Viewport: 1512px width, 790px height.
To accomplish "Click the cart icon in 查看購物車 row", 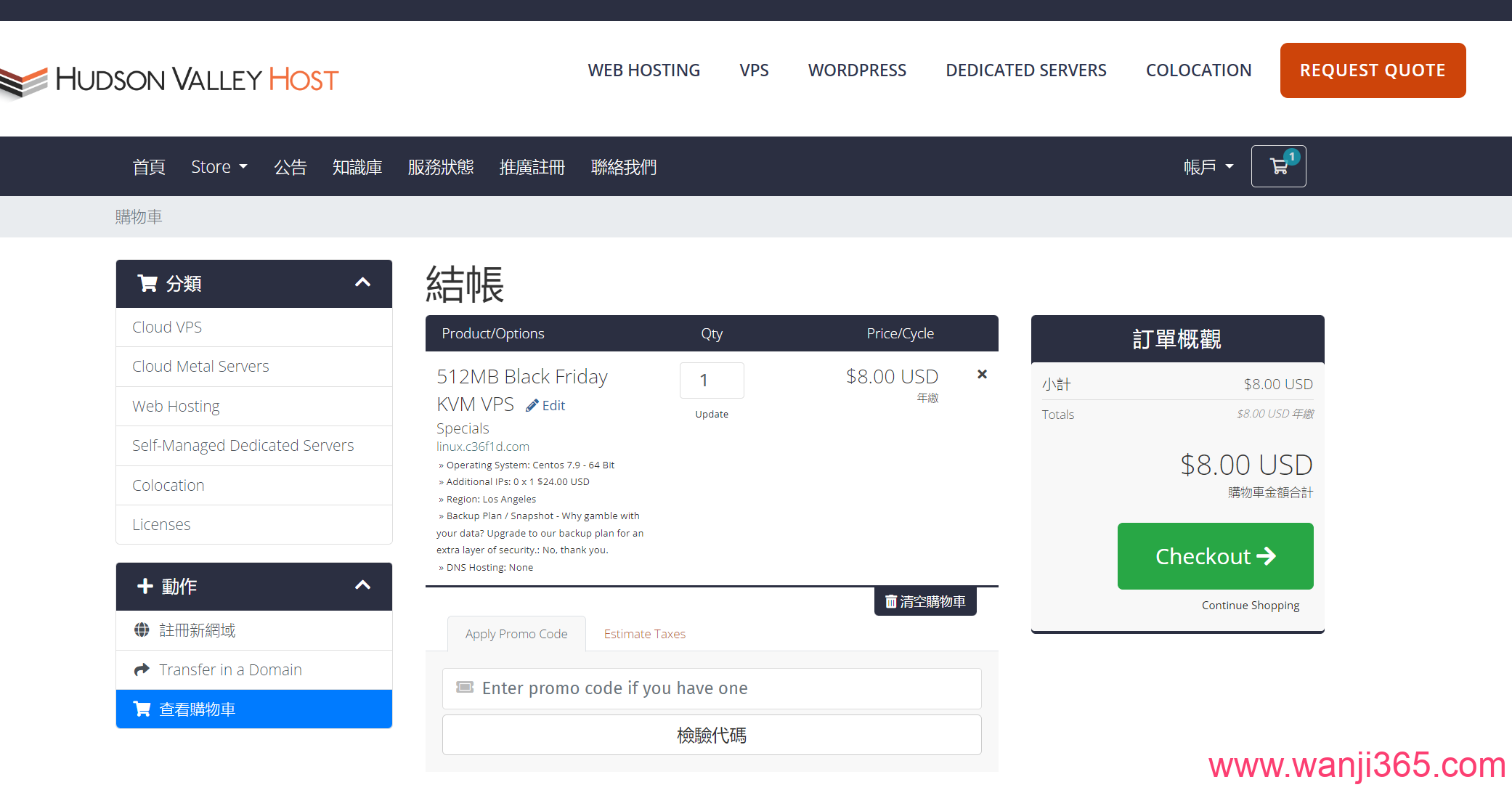I will tap(142, 709).
